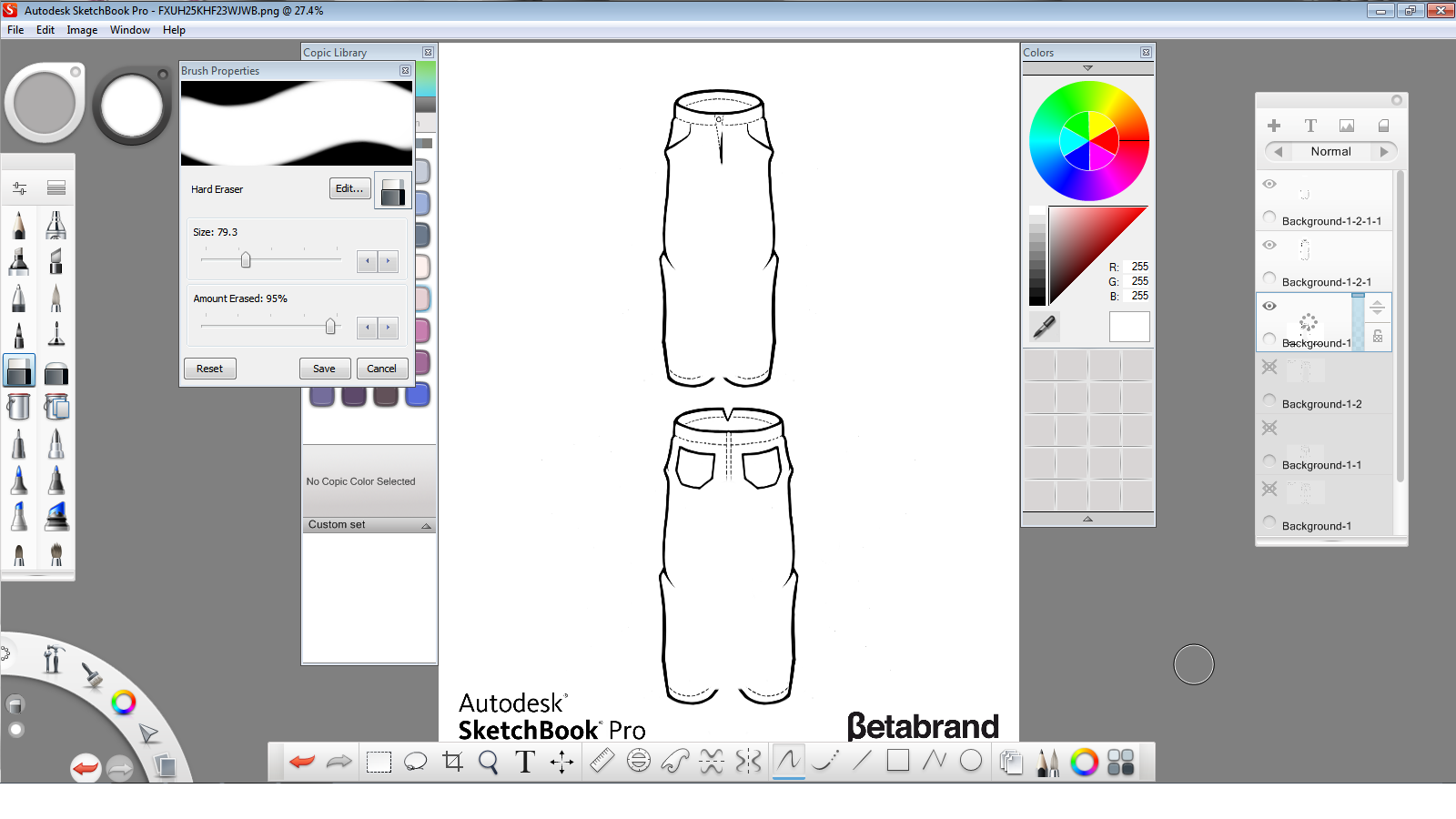Enable the French curve guide

(x=675, y=761)
